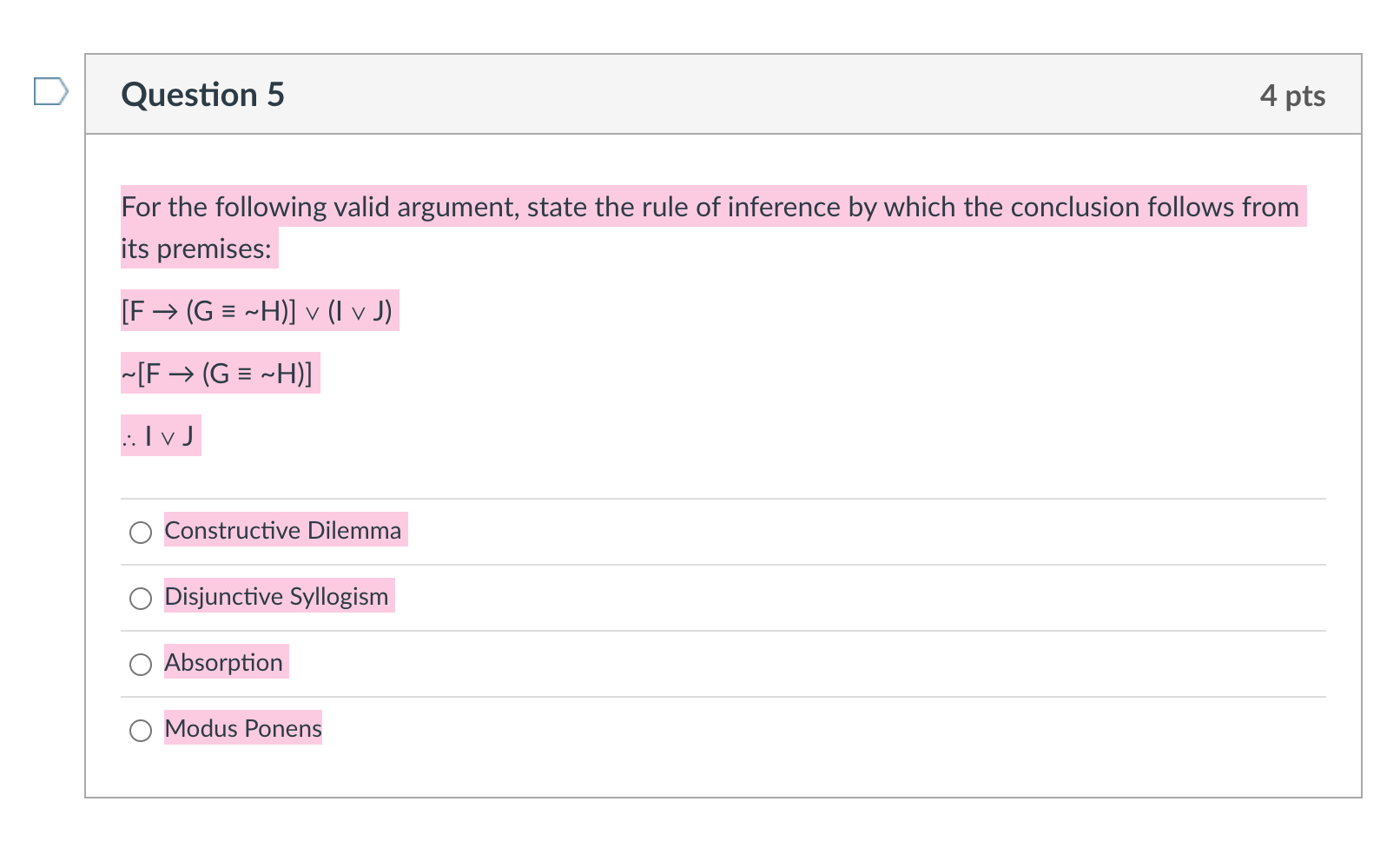Image resolution: width=1400 pixels, height=868 pixels.
Task: Select the Absorption radio button
Action: pos(140,666)
